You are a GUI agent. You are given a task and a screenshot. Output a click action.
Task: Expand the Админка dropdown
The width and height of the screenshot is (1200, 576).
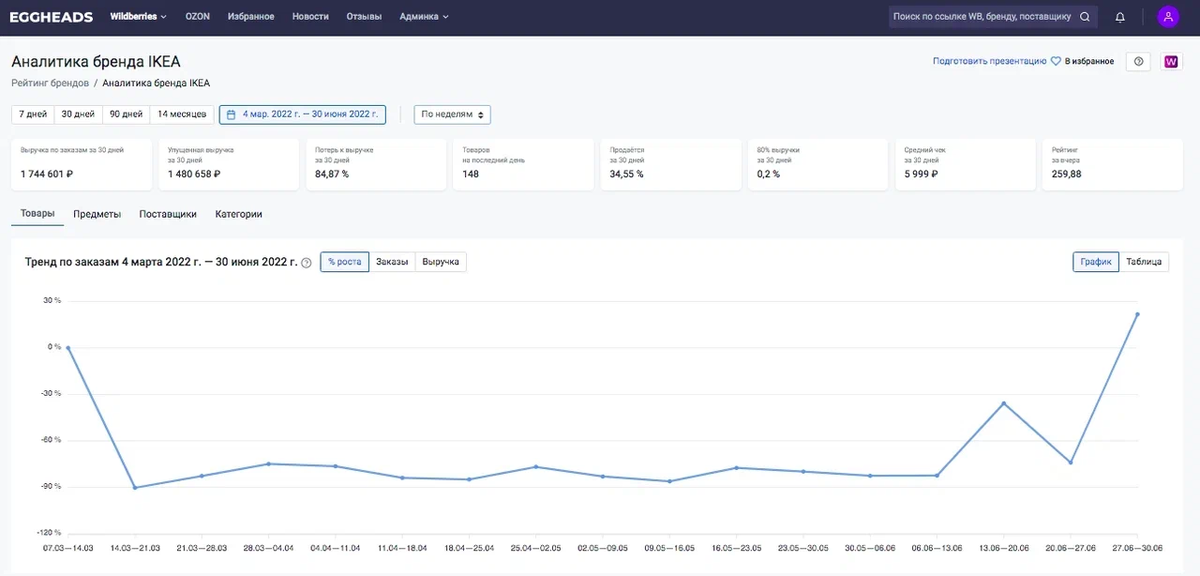click(x=424, y=16)
